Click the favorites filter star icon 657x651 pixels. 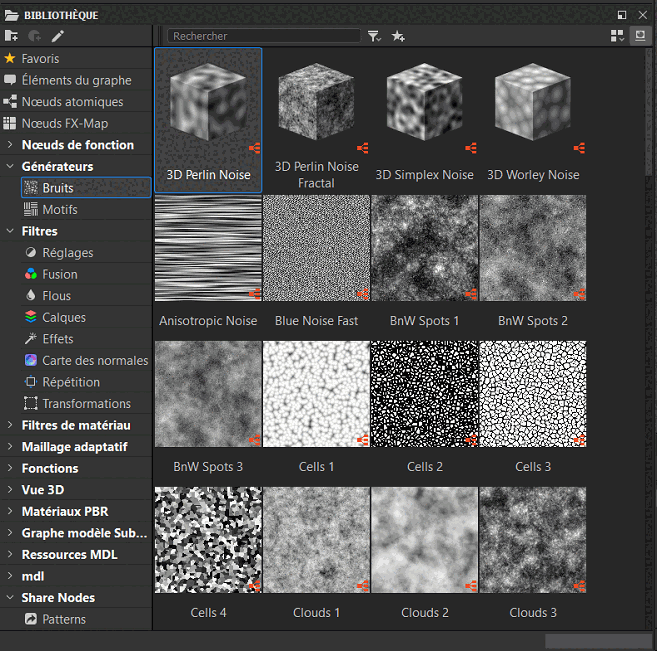pyautogui.click(x=398, y=36)
